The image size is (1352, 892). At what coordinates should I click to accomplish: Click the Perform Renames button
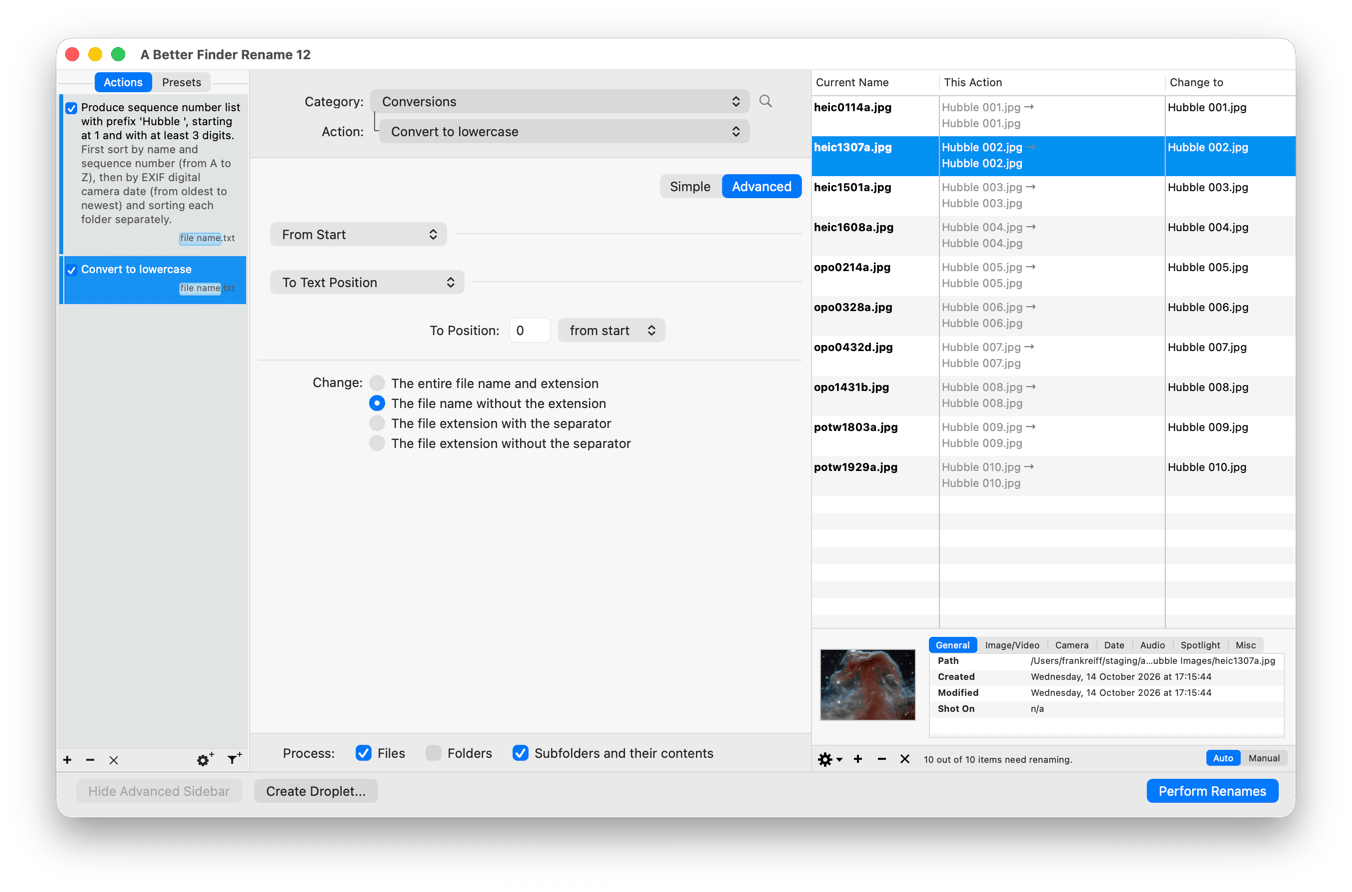pyautogui.click(x=1213, y=791)
